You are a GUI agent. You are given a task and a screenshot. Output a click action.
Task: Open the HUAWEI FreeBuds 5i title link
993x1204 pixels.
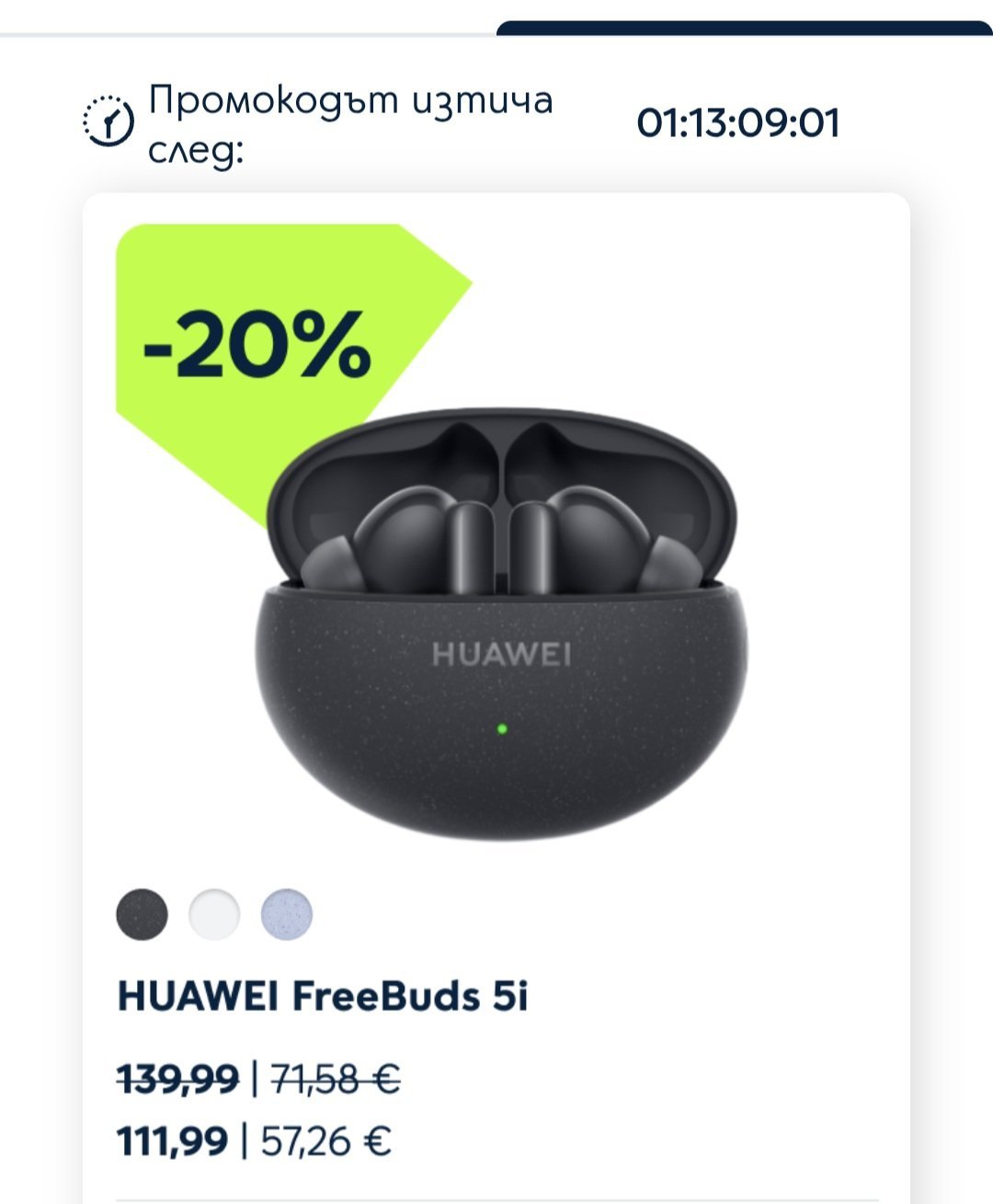click(x=323, y=996)
